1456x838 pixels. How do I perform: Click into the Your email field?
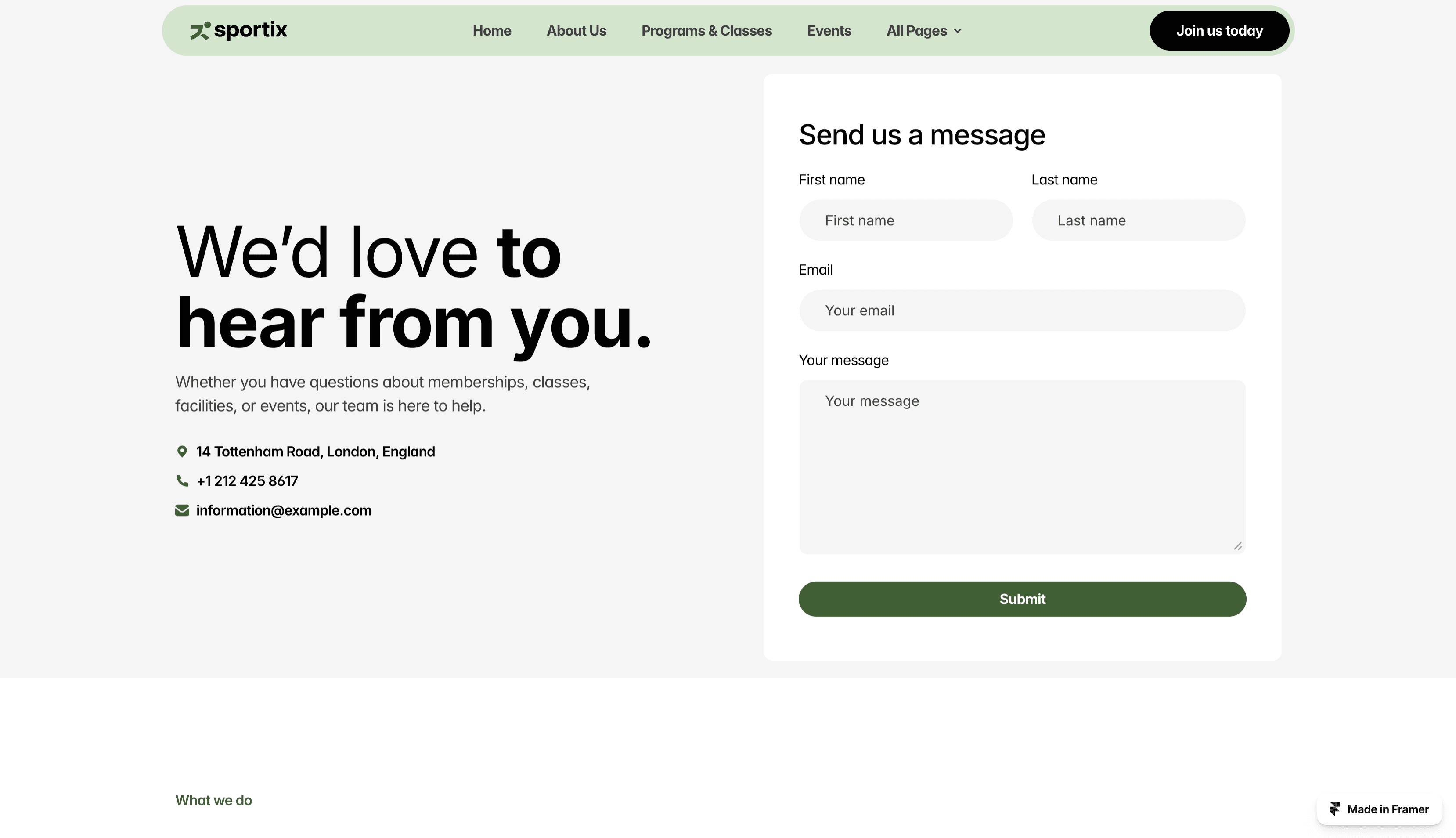[1022, 311]
